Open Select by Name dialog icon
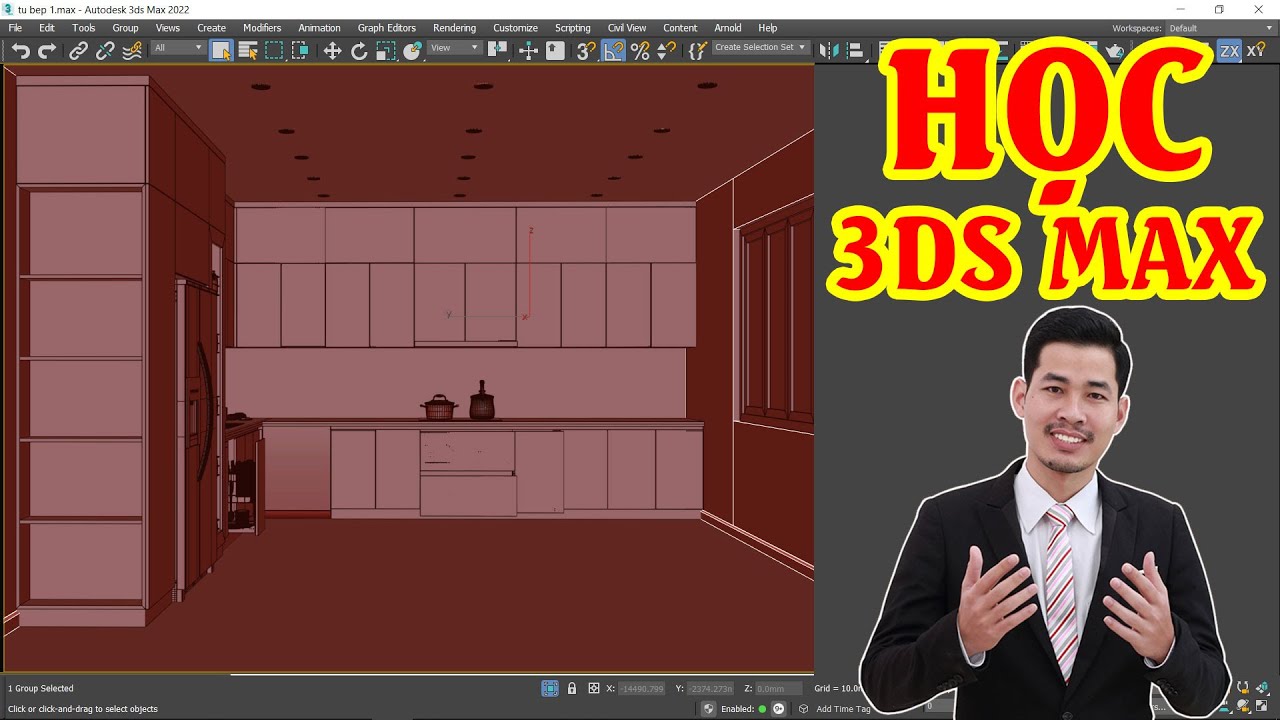Viewport: 1280px width, 720px height. (248, 51)
